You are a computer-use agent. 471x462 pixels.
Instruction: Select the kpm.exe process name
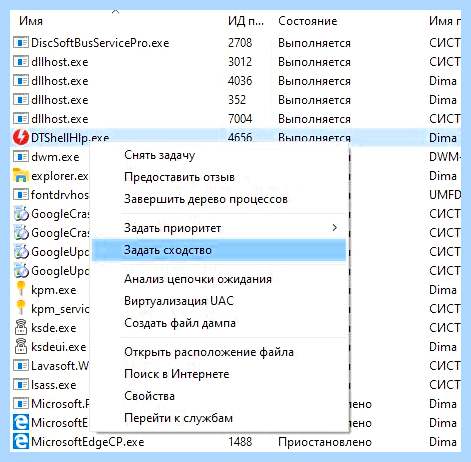click(54, 290)
